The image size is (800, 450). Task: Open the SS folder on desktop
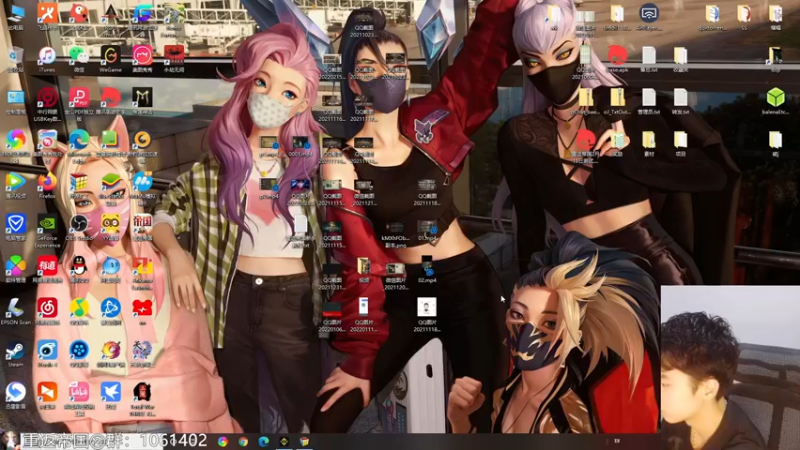click(743, 16)
